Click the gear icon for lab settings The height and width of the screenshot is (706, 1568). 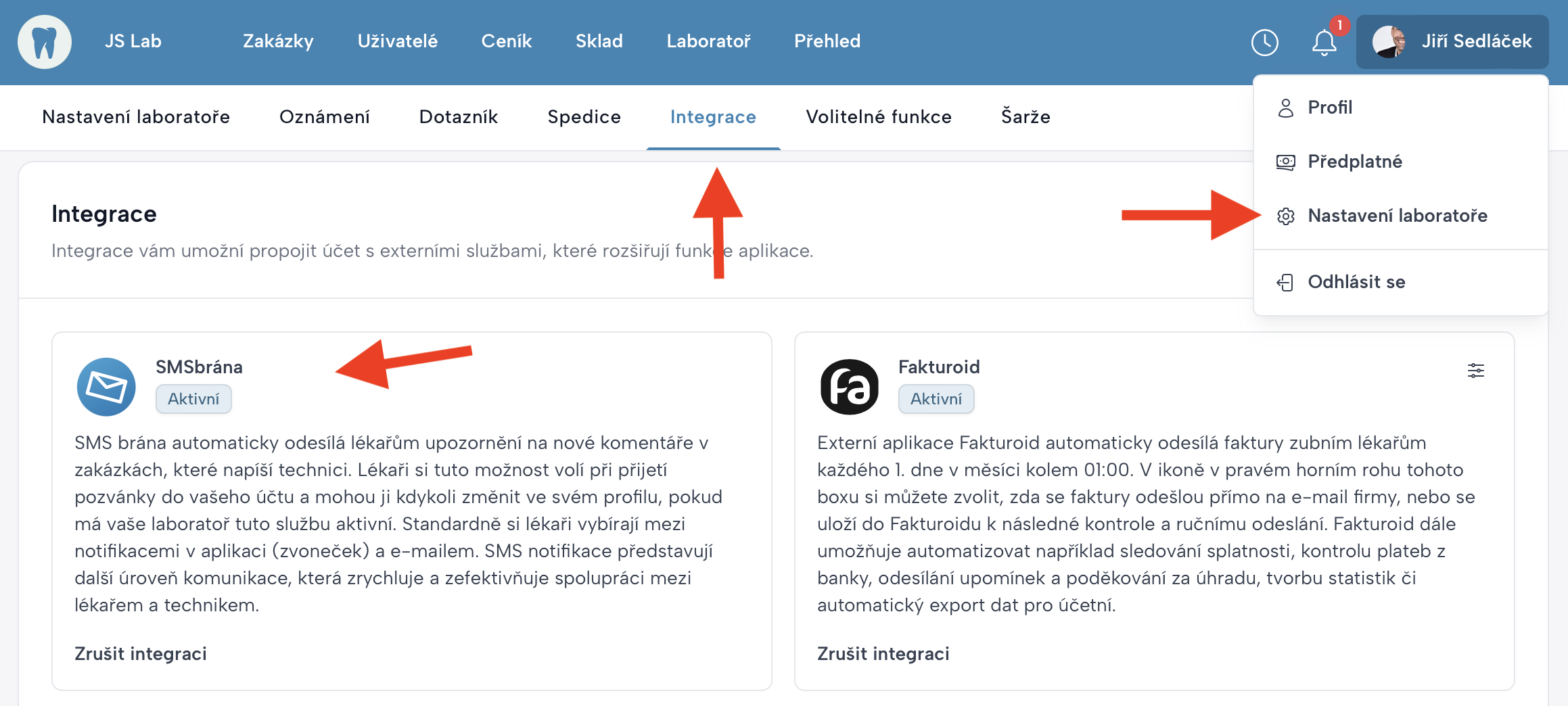[x=1285, y=216]
